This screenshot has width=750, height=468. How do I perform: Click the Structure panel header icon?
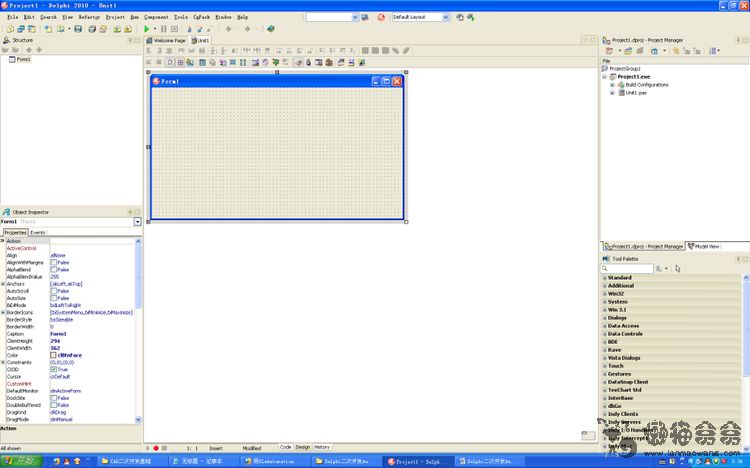point(6,40)
